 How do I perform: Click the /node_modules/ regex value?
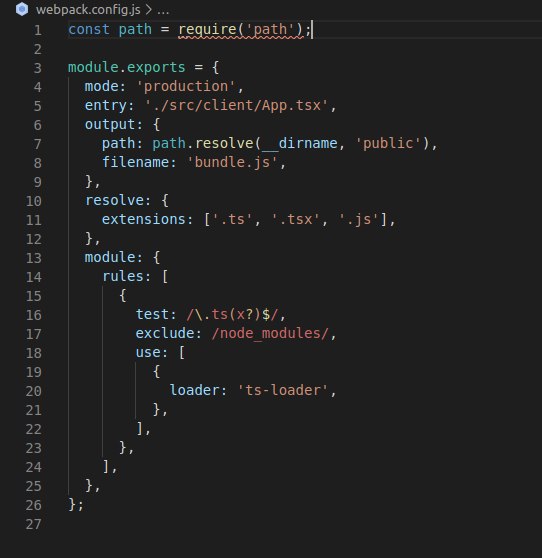tap(270, 333)
